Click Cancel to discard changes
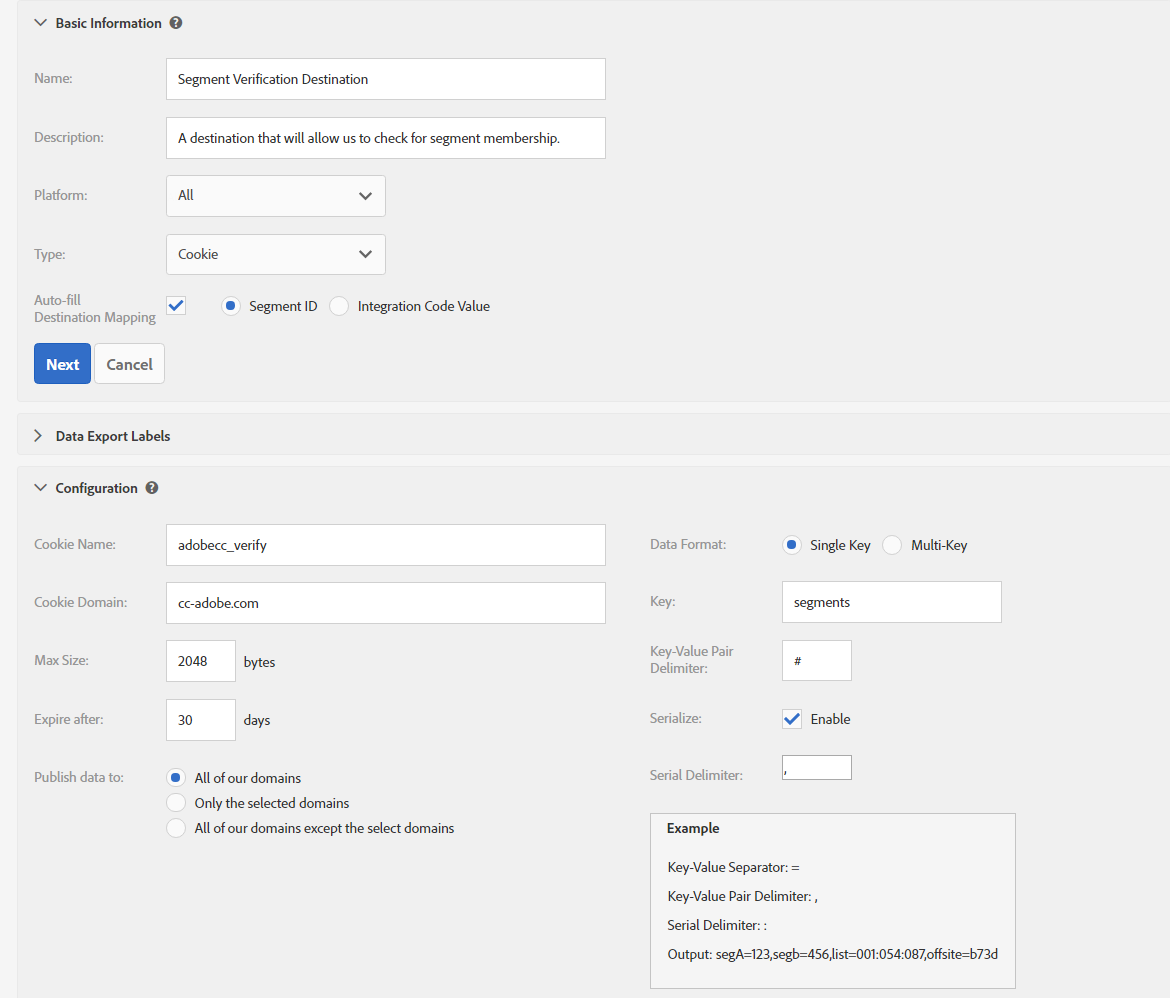This screenshot has height=998, width=1170. point(129,363)
